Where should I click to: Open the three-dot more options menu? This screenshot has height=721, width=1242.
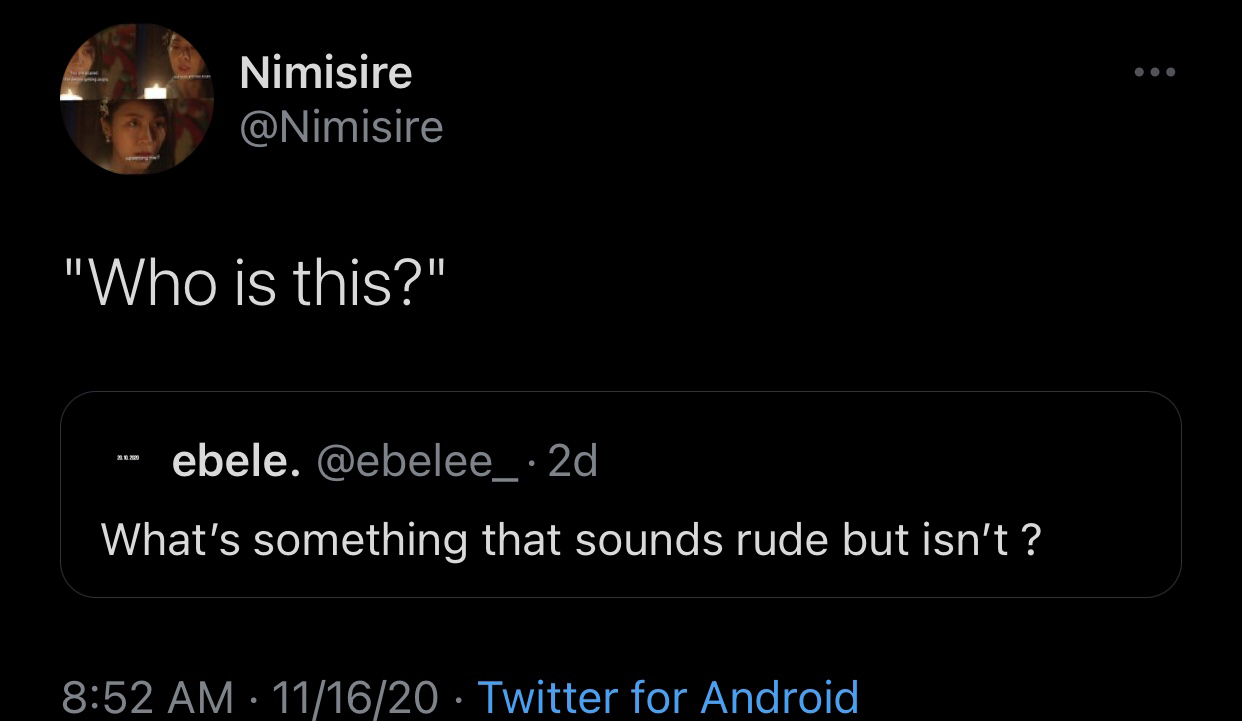point(1155,72)
